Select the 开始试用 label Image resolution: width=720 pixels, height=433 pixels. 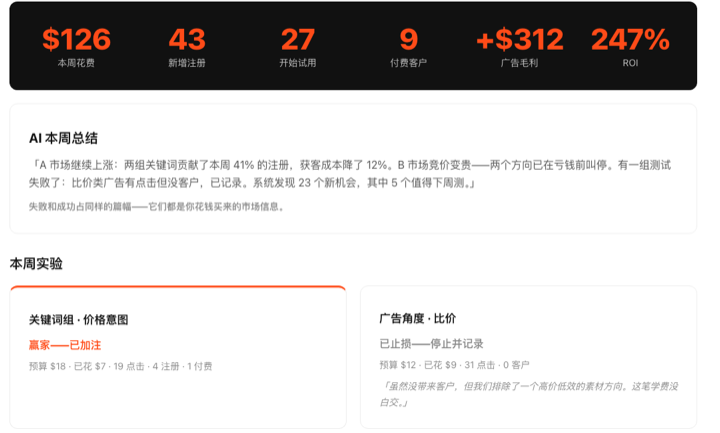point(298,63)
